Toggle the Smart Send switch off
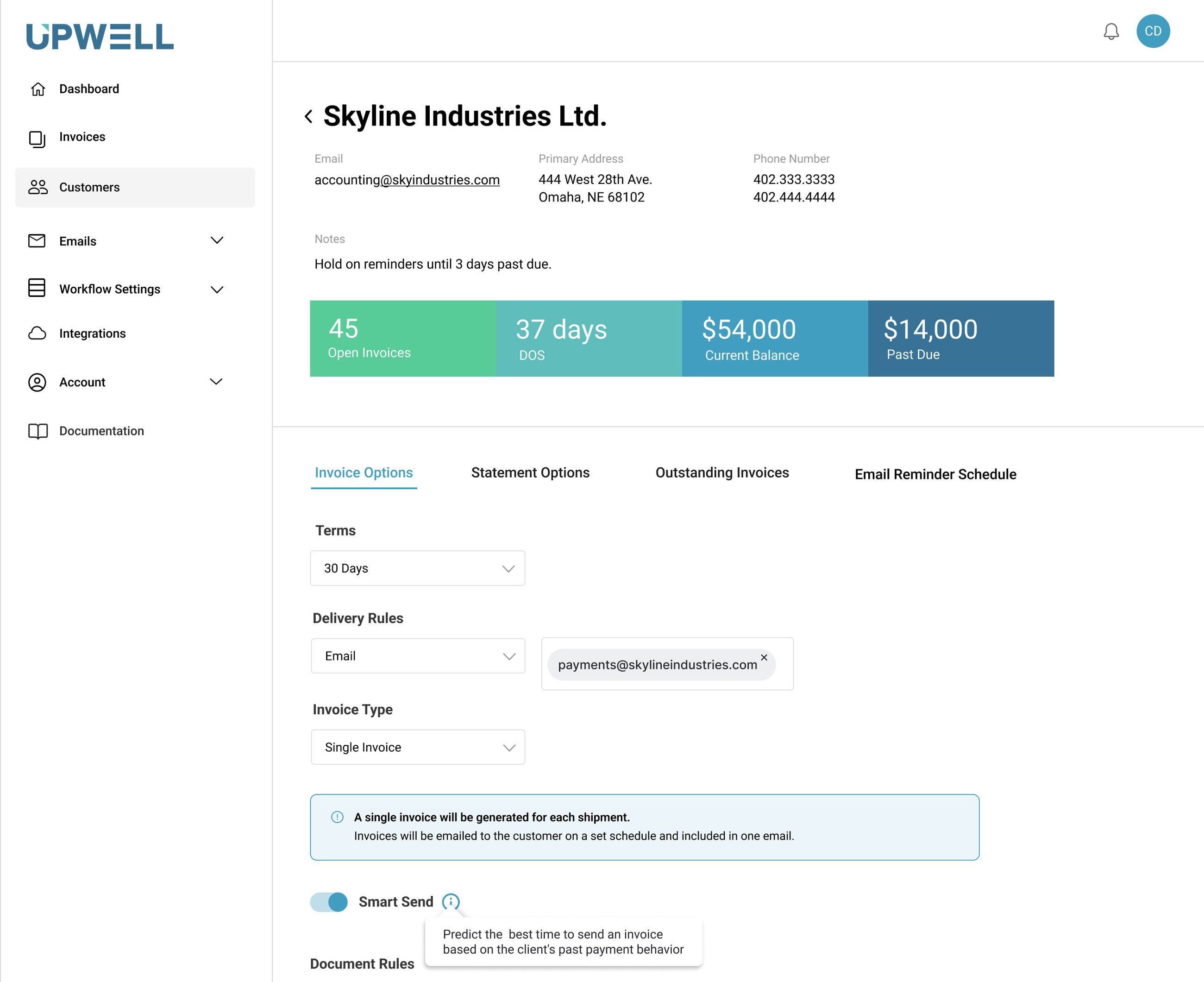The width and height of the screenshot is (1204, 982). 329,902
